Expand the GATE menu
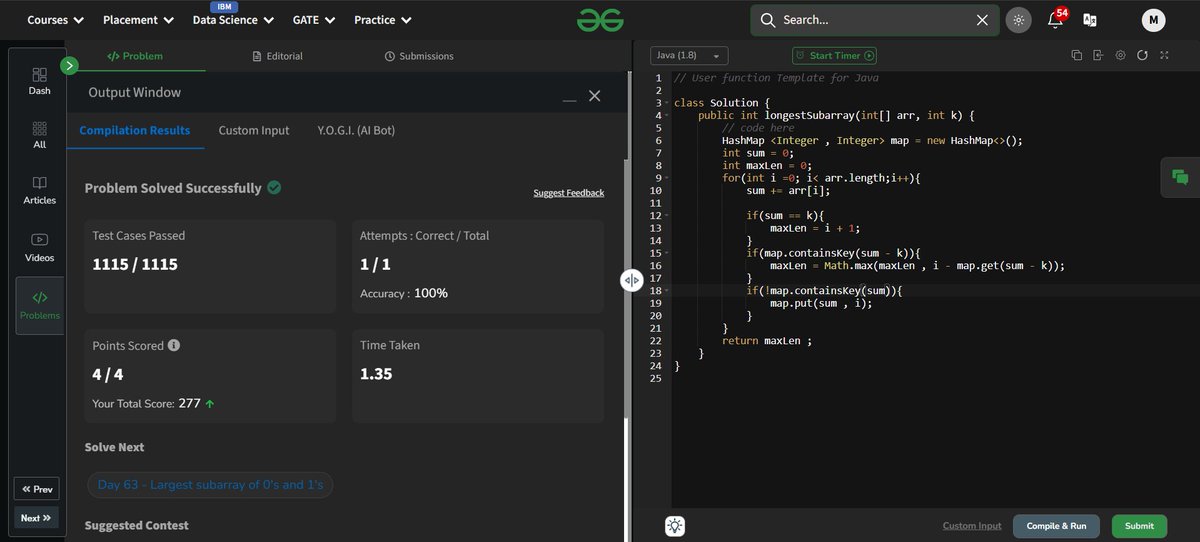Viewport: 1200px width, 542px height. (x=314, y=20)
